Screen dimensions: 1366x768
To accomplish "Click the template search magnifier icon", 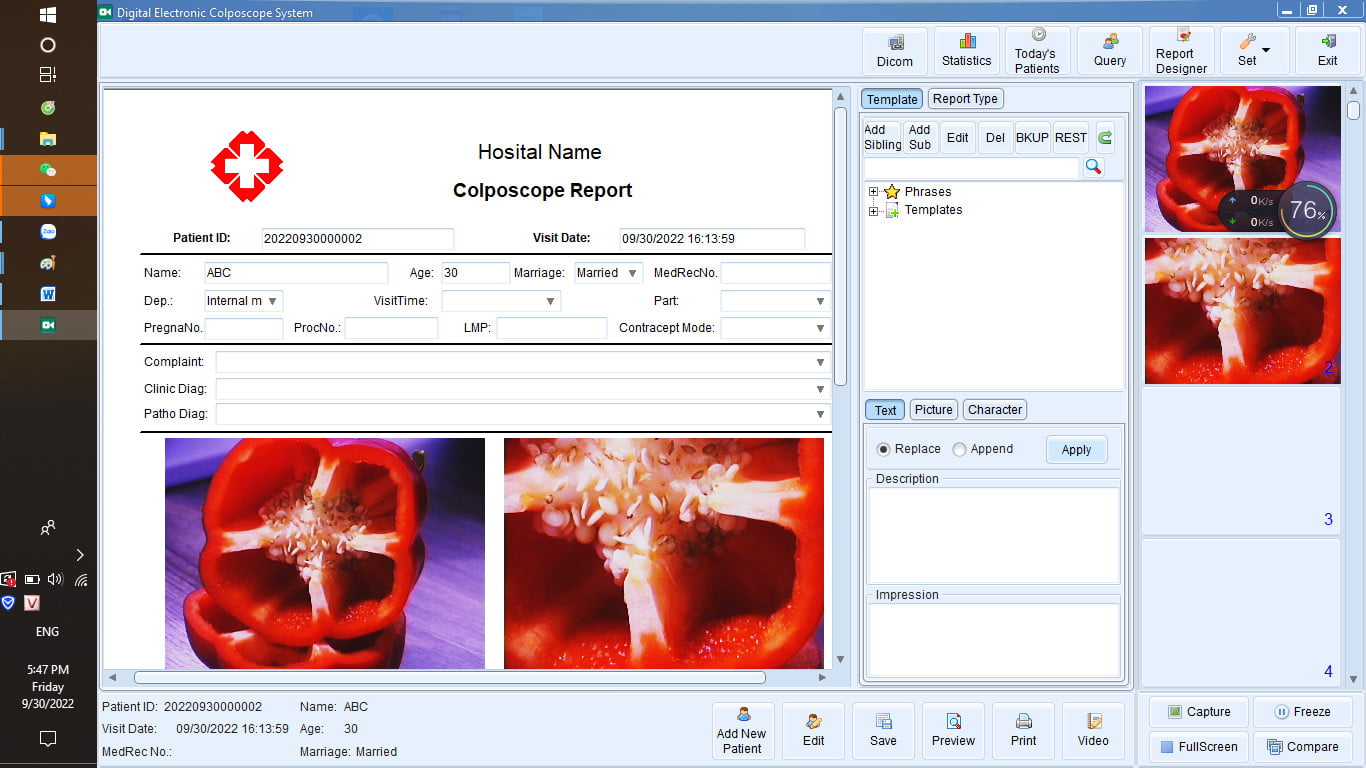I will tap(1093, 167).
